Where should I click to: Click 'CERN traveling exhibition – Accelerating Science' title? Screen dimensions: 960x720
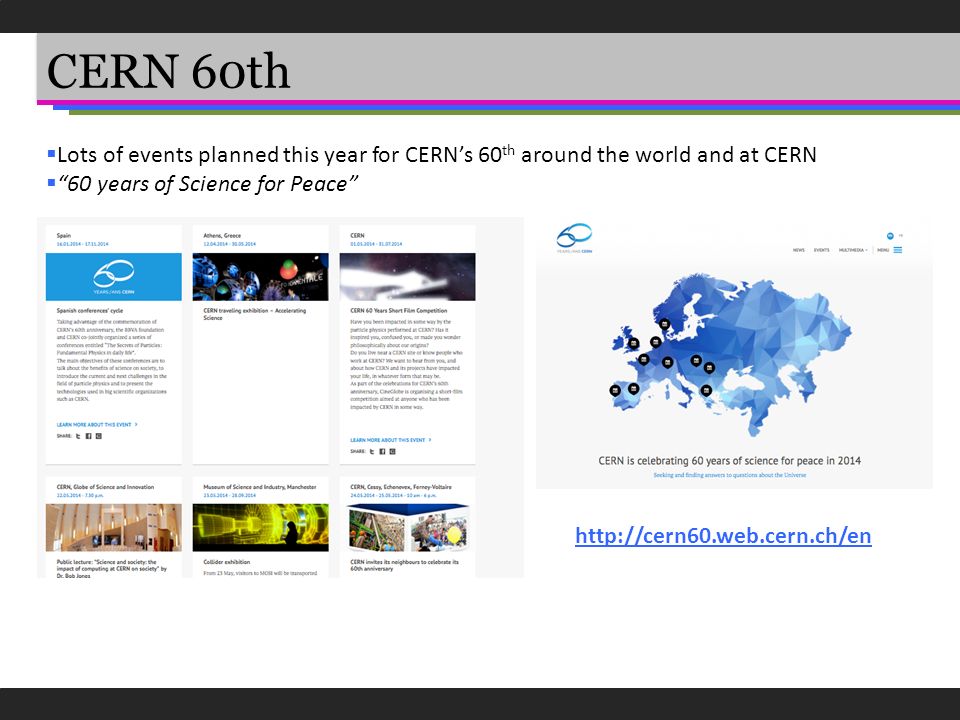pyautogui.click(x=255, y=314)
